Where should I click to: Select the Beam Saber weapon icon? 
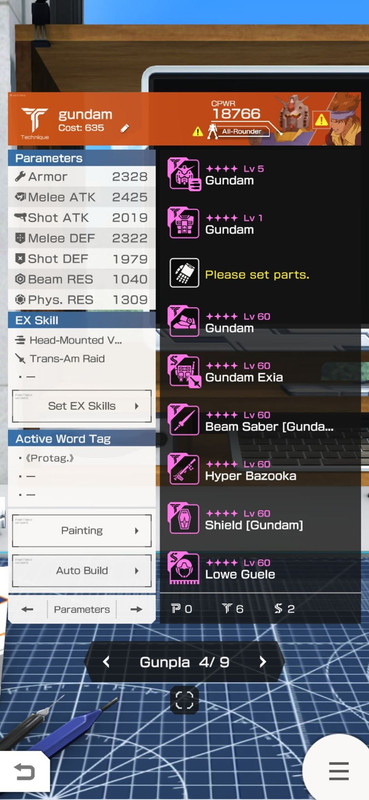click(x=184, y=420)
